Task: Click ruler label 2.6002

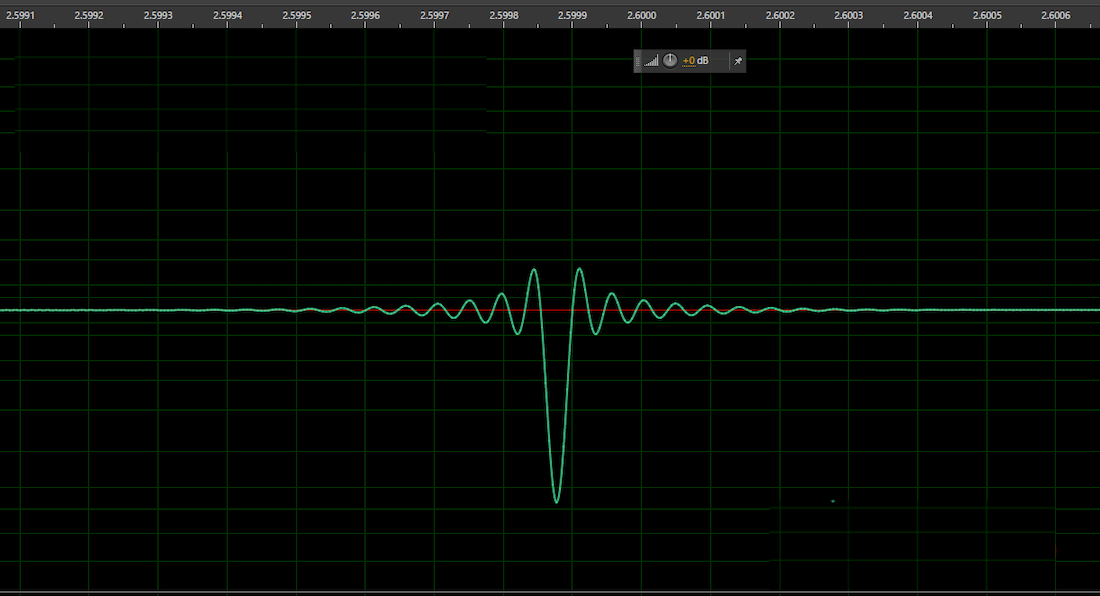Action: coord(780,15)
